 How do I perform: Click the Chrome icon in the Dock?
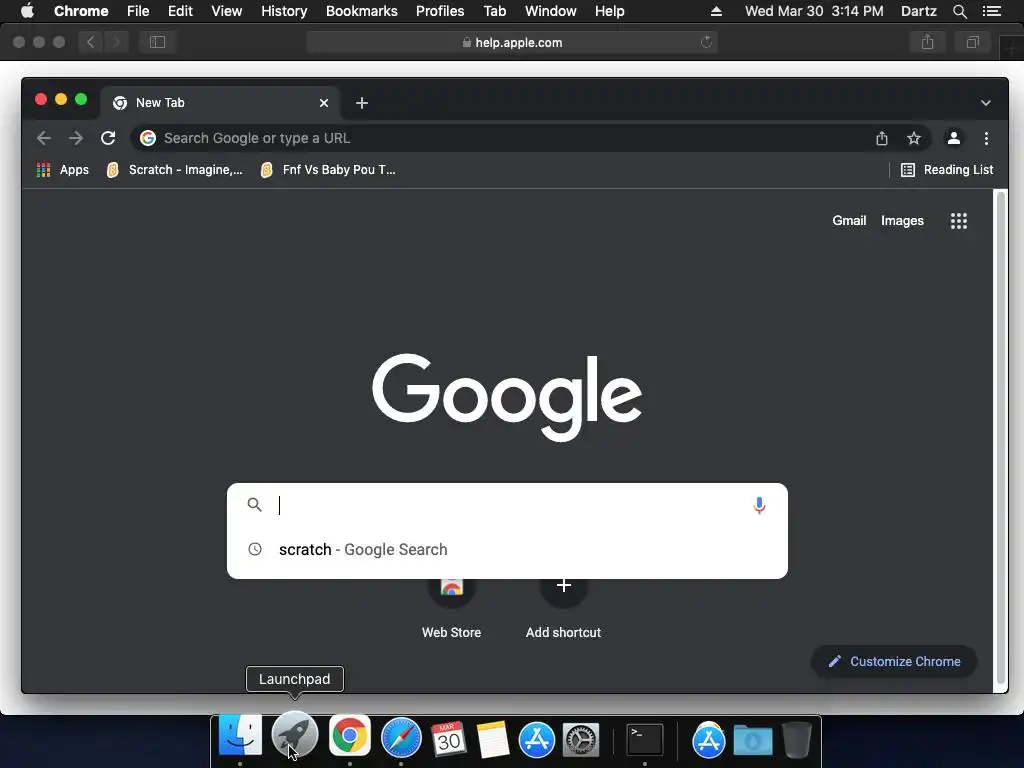349,736
